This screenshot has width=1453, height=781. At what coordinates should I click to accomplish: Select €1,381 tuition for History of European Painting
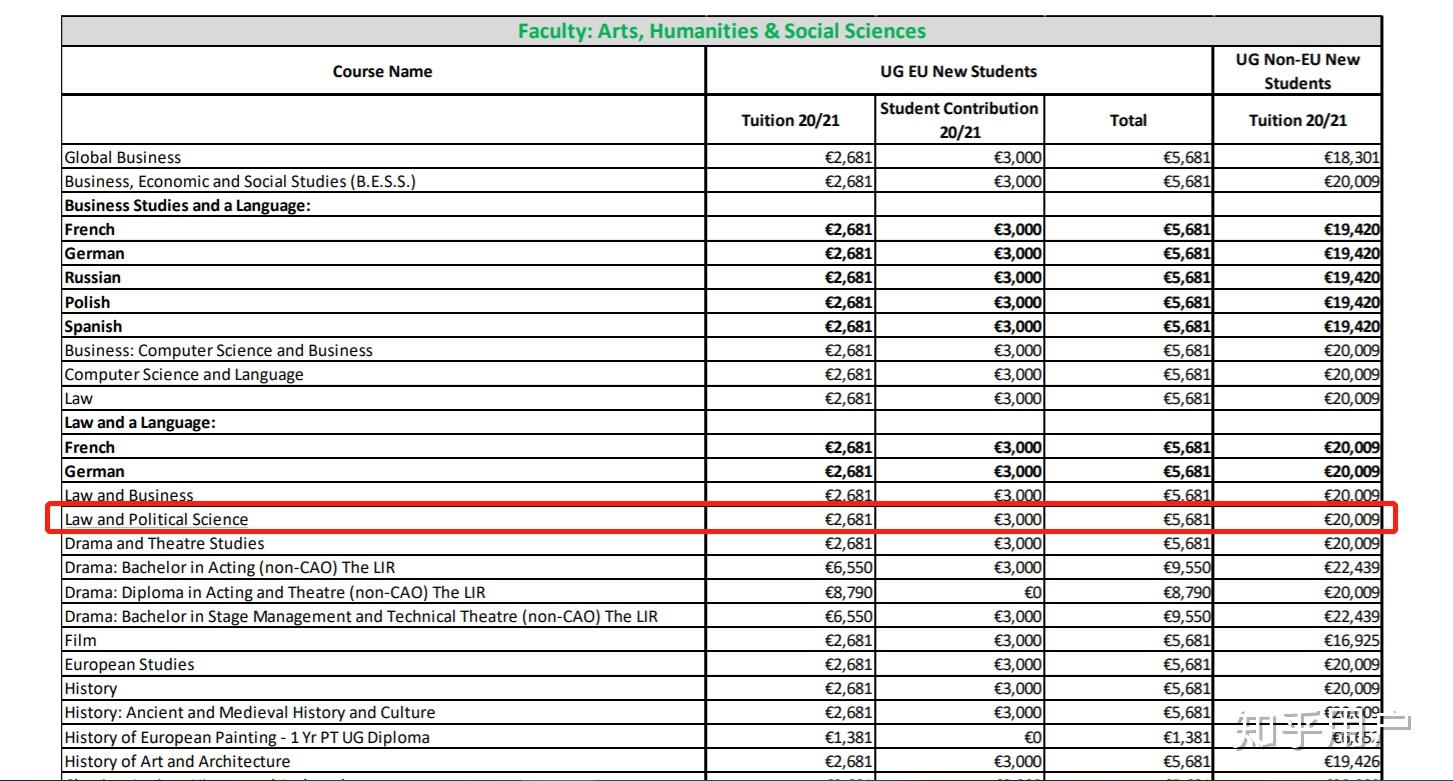click(848, 737)
